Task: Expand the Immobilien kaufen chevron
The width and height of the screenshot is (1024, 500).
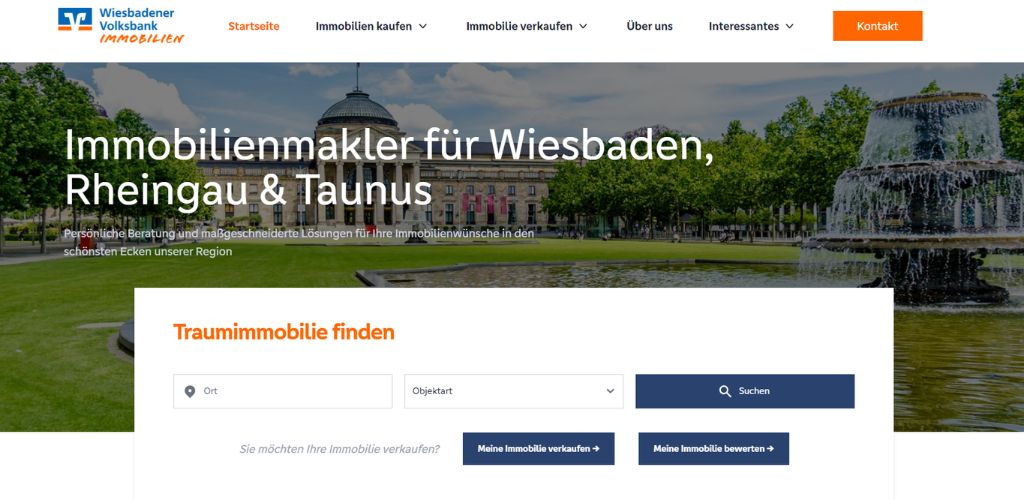Action: tap(423, 27)
